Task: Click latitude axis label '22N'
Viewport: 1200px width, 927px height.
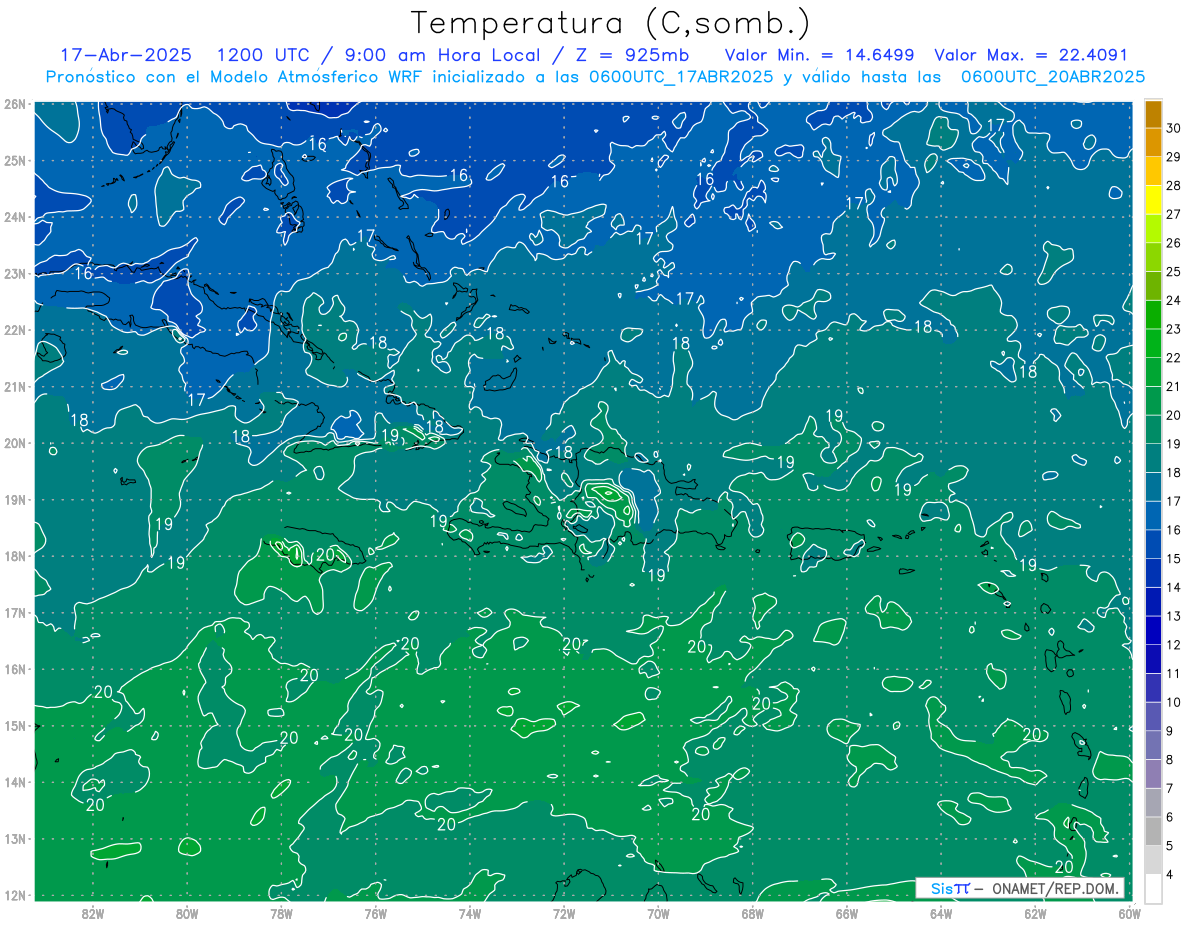Action: (x=14, y=330)
